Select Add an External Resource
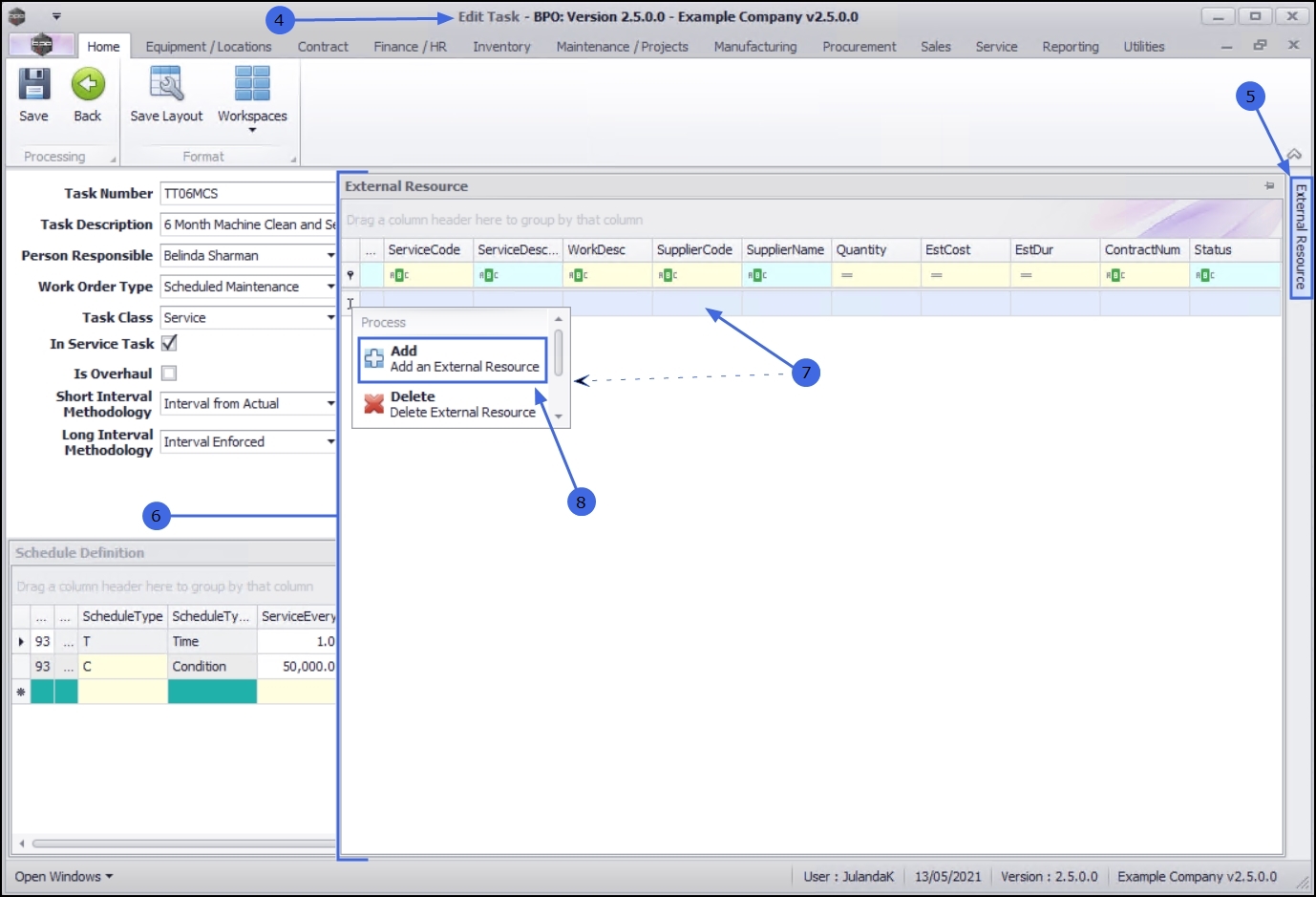1316x897 pixels. 453,359
